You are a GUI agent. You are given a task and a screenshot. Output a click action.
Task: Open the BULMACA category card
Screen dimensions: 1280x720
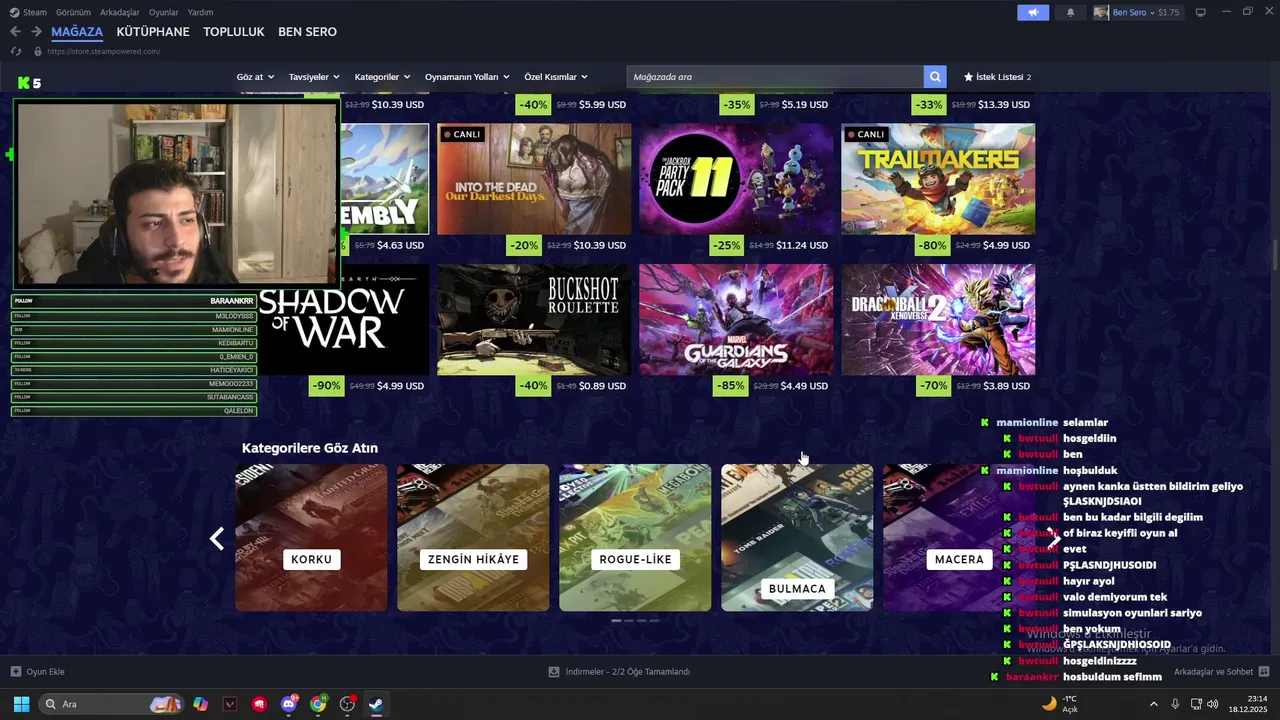point(797,538)
